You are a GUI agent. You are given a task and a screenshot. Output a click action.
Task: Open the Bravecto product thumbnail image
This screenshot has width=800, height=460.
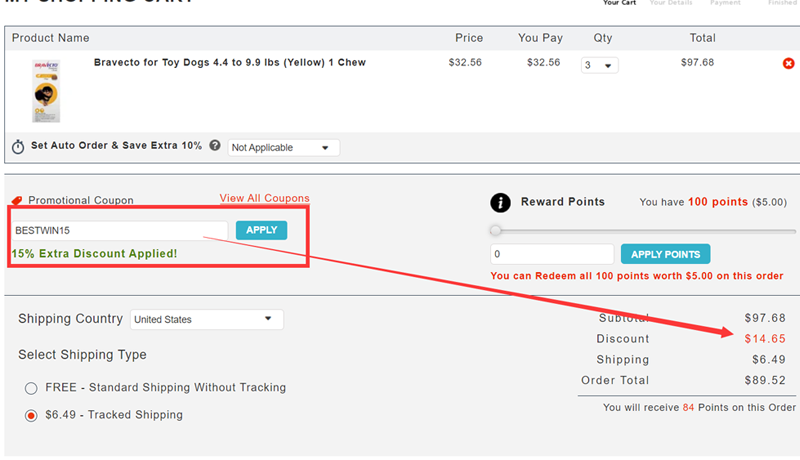click(x=46, y=91)
